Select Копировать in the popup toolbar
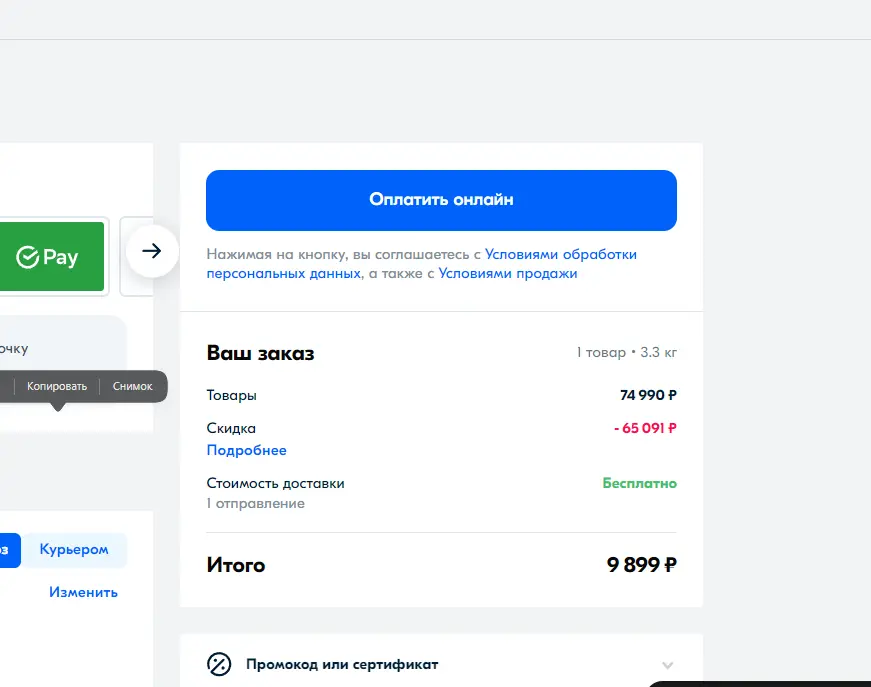 [x=57, y=387]
